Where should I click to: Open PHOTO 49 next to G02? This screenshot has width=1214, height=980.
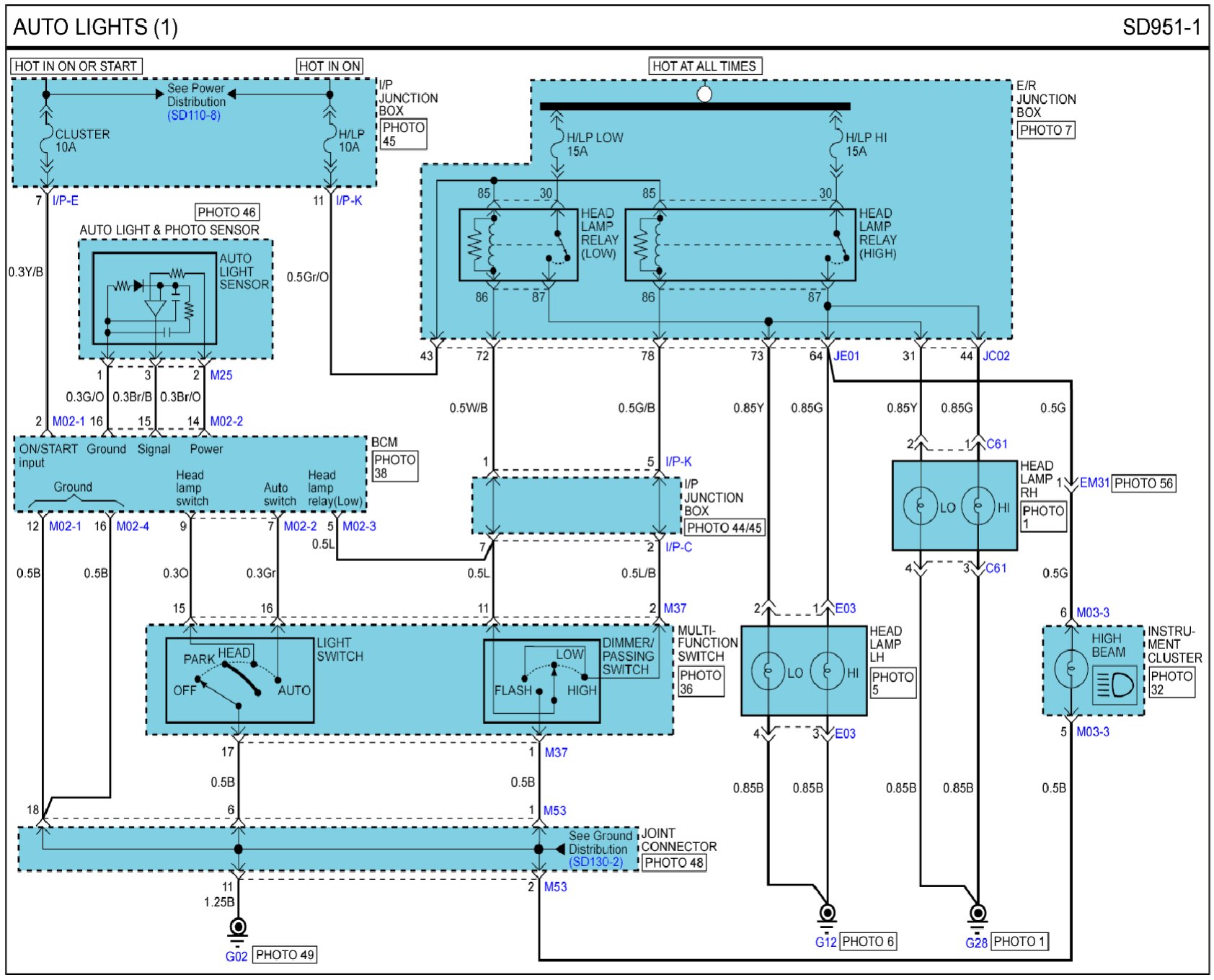(285, 955)
